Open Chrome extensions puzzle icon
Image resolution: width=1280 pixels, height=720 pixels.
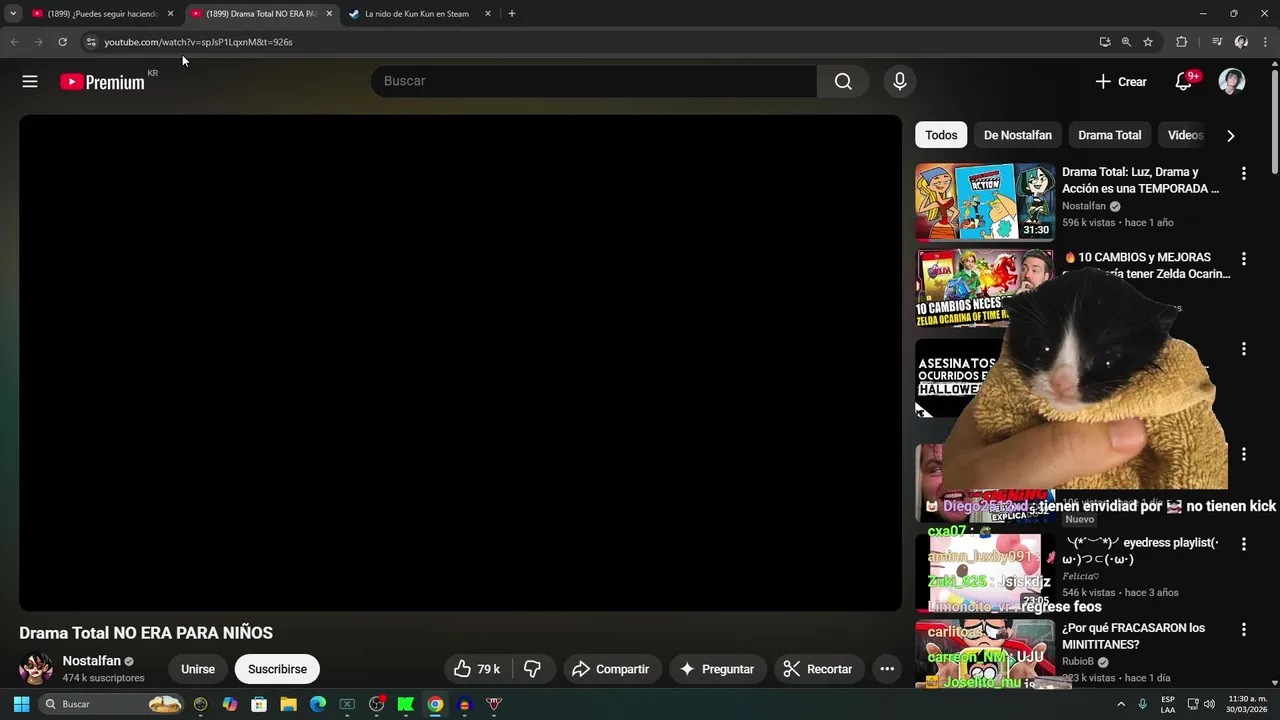tap(1182, 42)
